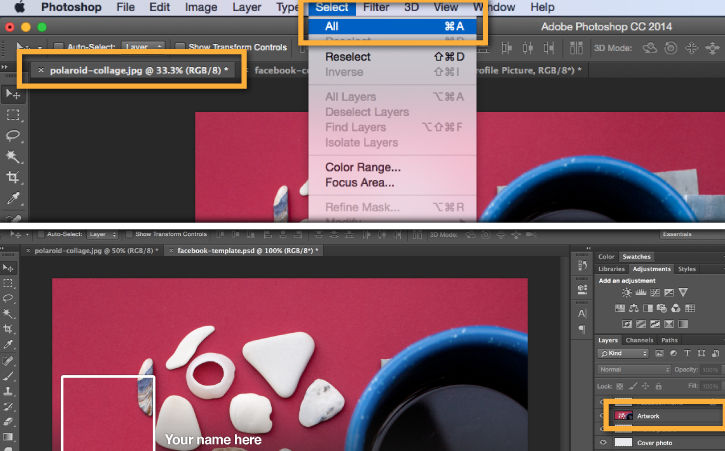725x451 pixels.
Task: Add a Posterize adjustment
Action: click(x=641, y=324)
